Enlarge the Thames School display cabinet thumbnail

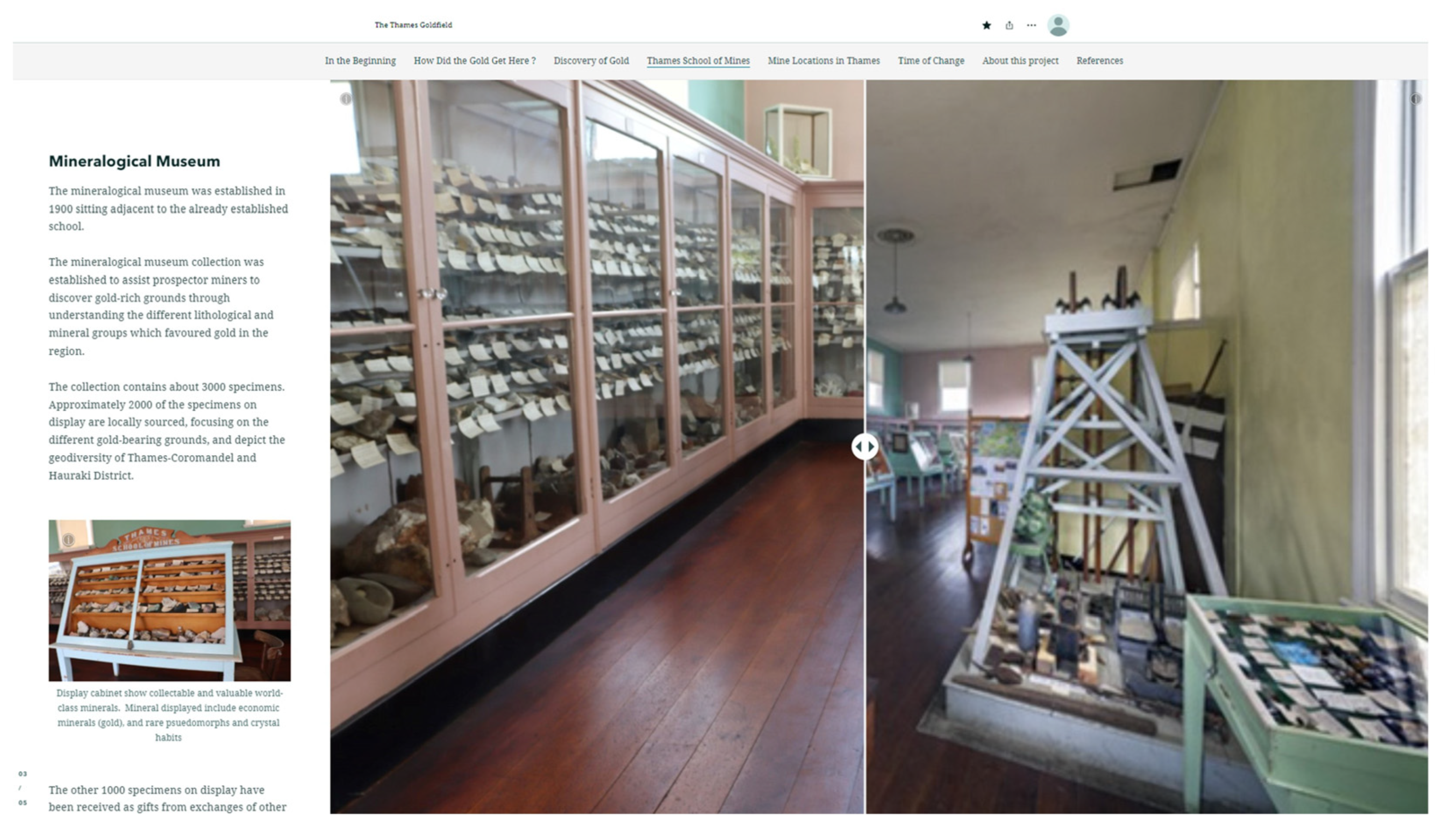click(169, 601)
